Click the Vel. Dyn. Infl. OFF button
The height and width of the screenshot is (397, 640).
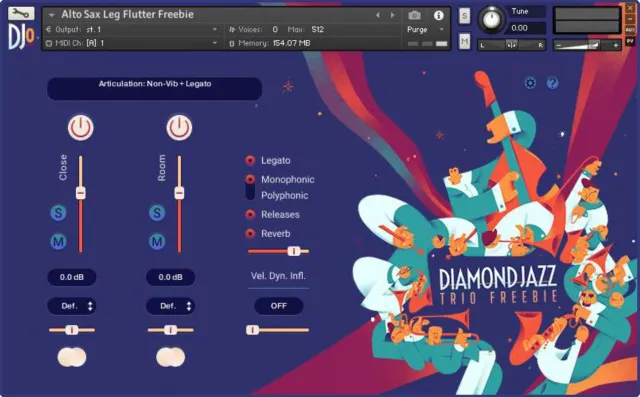tap(279, 306)
